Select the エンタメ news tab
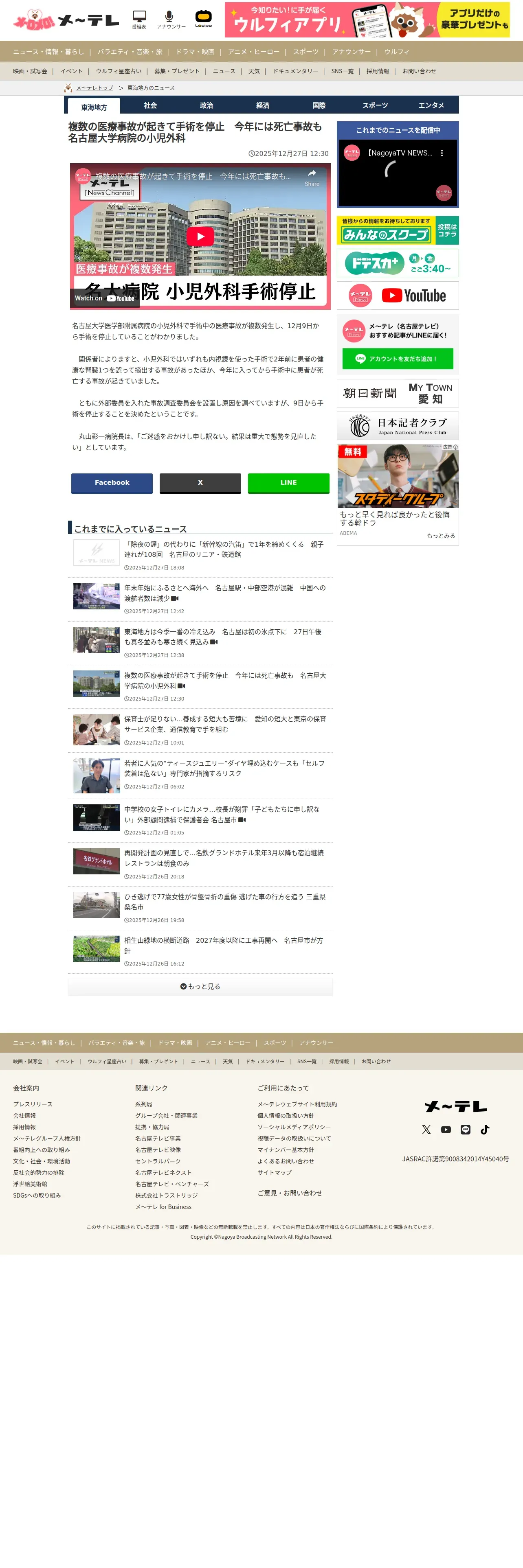The height and width of the screenshot is (1568, 523). pyautogui.click(x=431, y=105)
